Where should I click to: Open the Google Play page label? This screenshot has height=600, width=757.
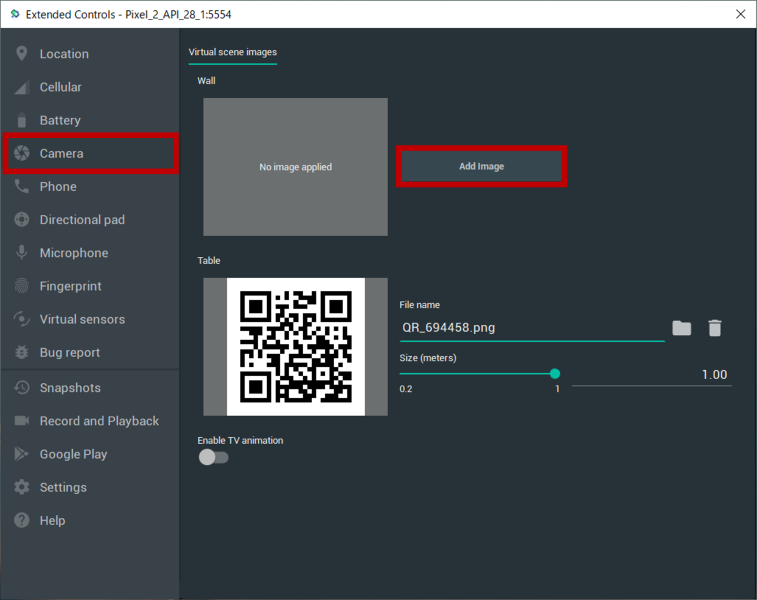click(73, 455)
